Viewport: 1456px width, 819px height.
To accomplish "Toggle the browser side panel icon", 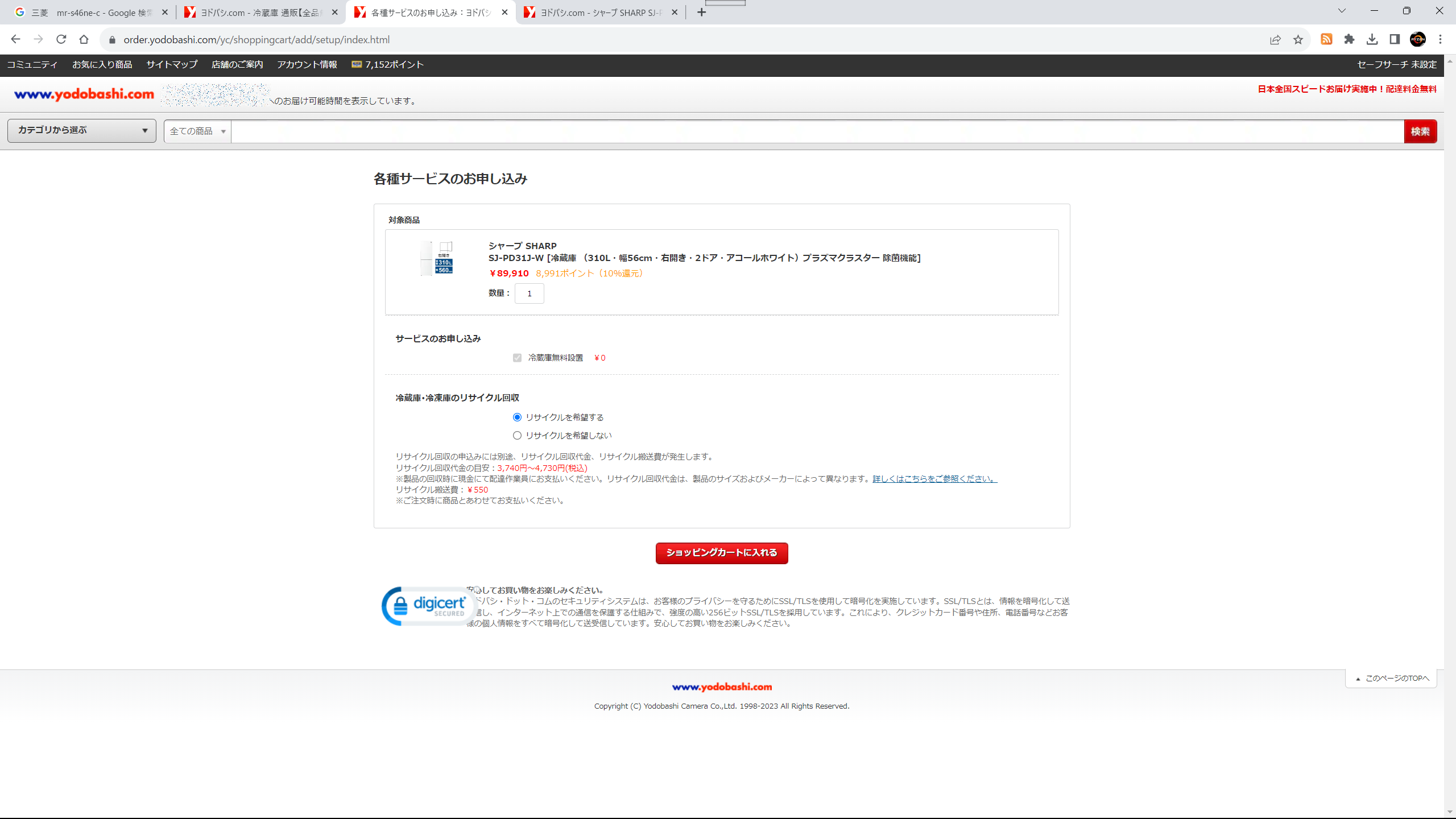I will click(1395, 39).
